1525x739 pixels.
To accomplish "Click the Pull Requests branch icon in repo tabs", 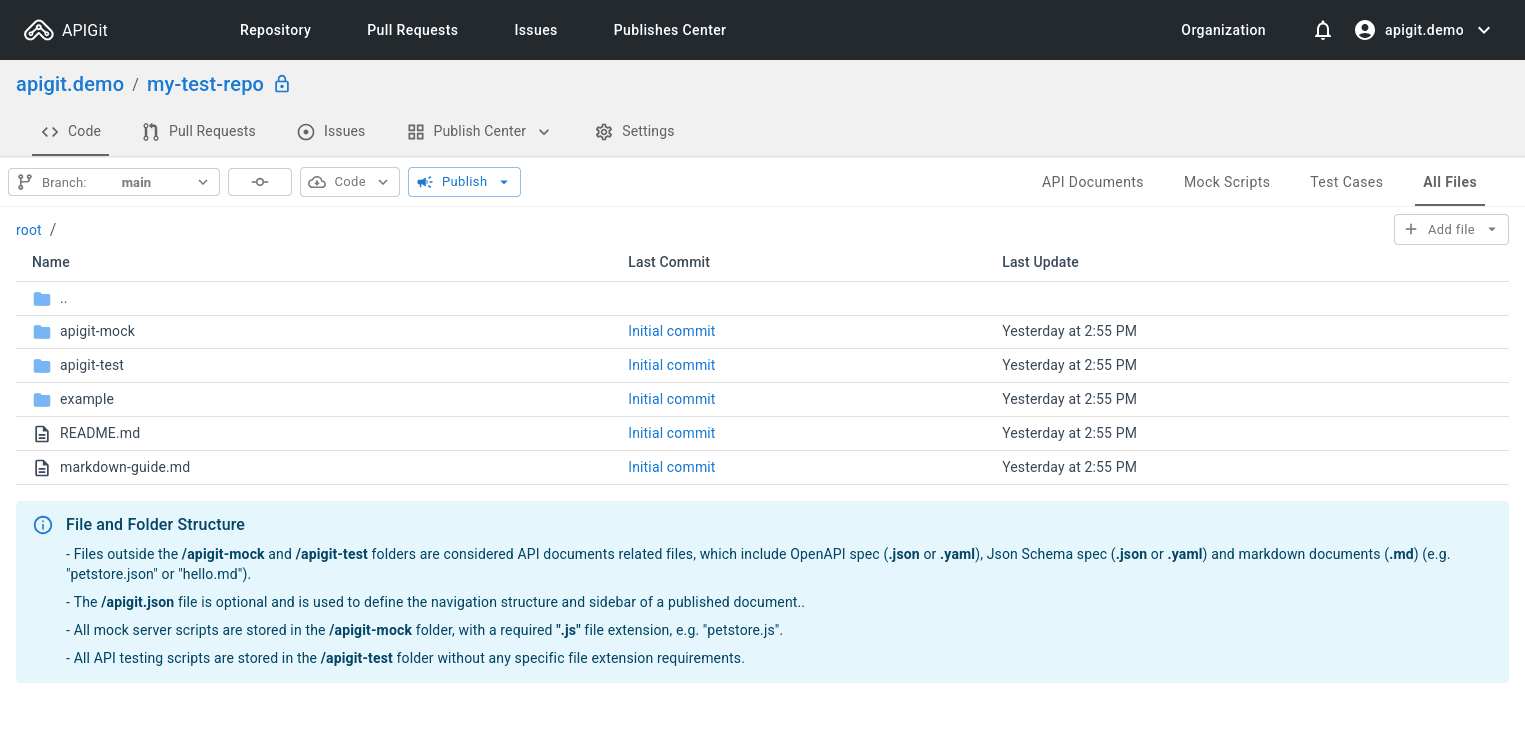I will 151,132.
